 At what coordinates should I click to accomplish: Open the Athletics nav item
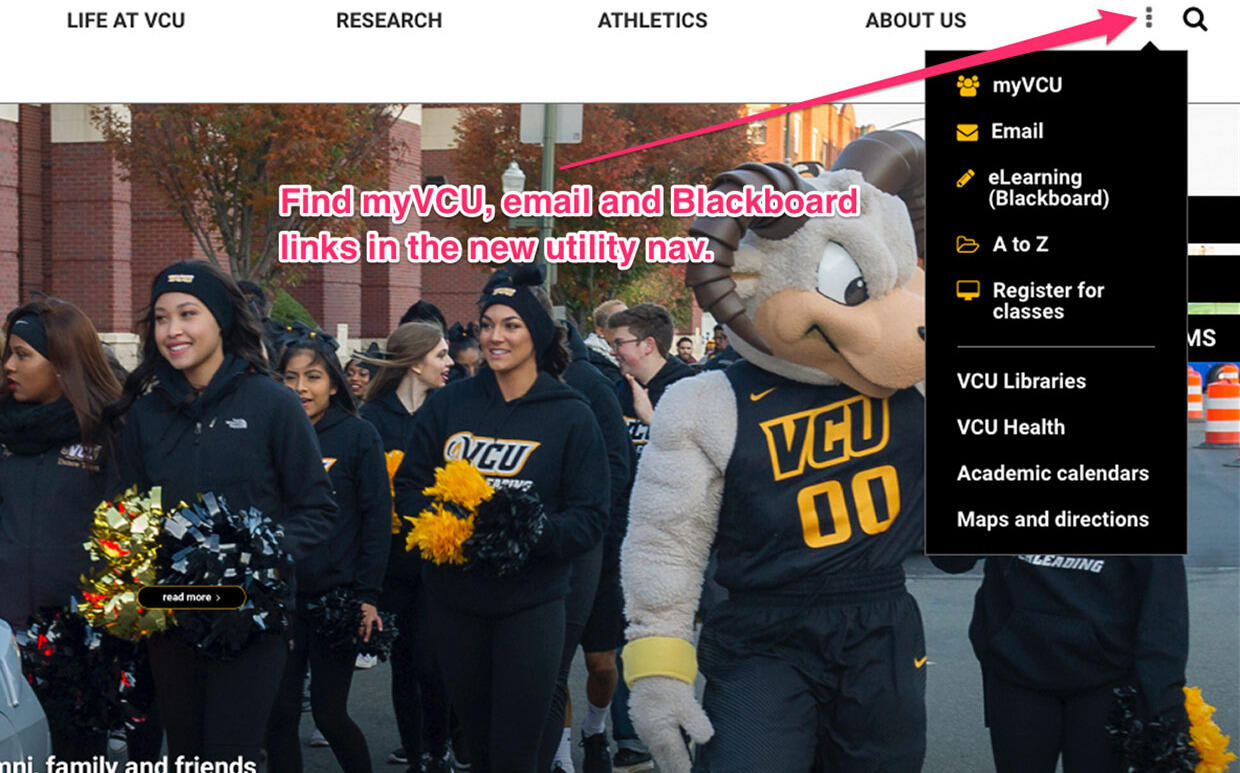pyautogui.click(x=652, y=20)
